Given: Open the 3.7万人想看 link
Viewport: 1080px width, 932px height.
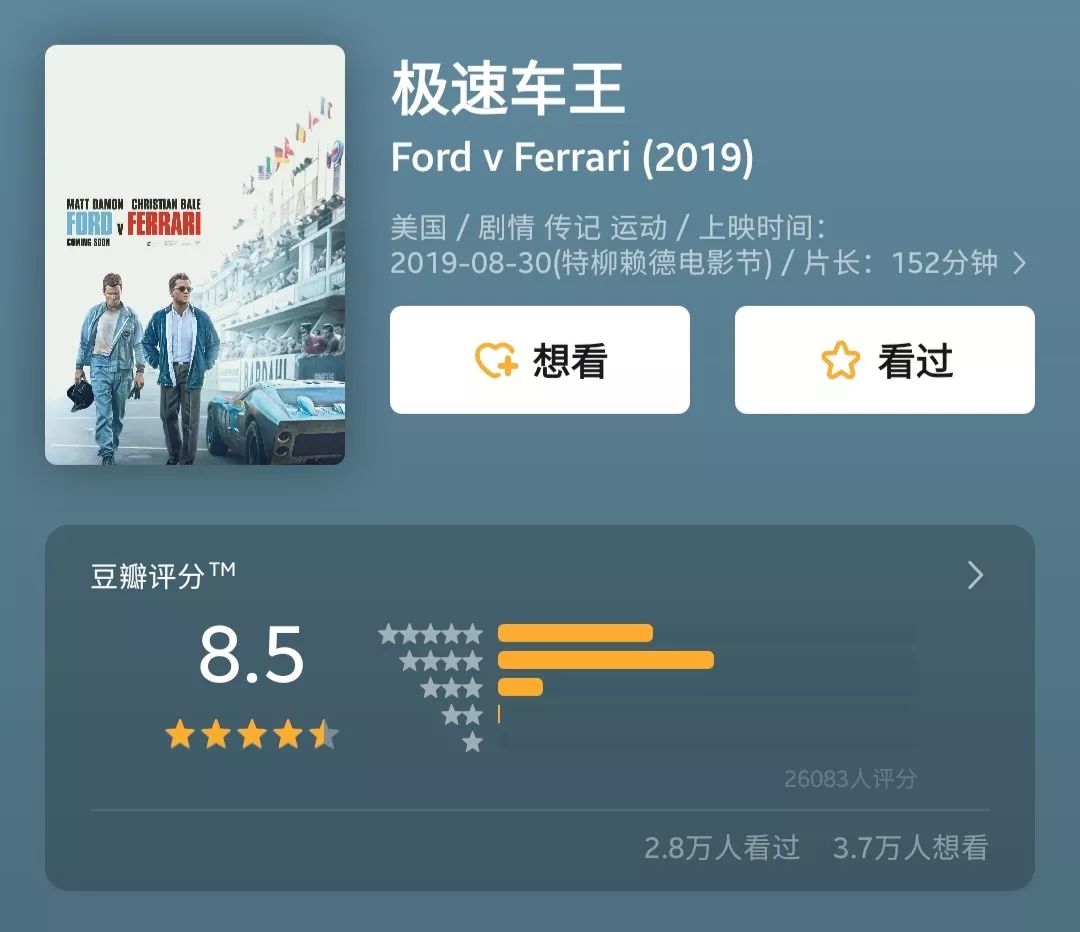Looking at the screenshot, I should [x=910, y=848].
